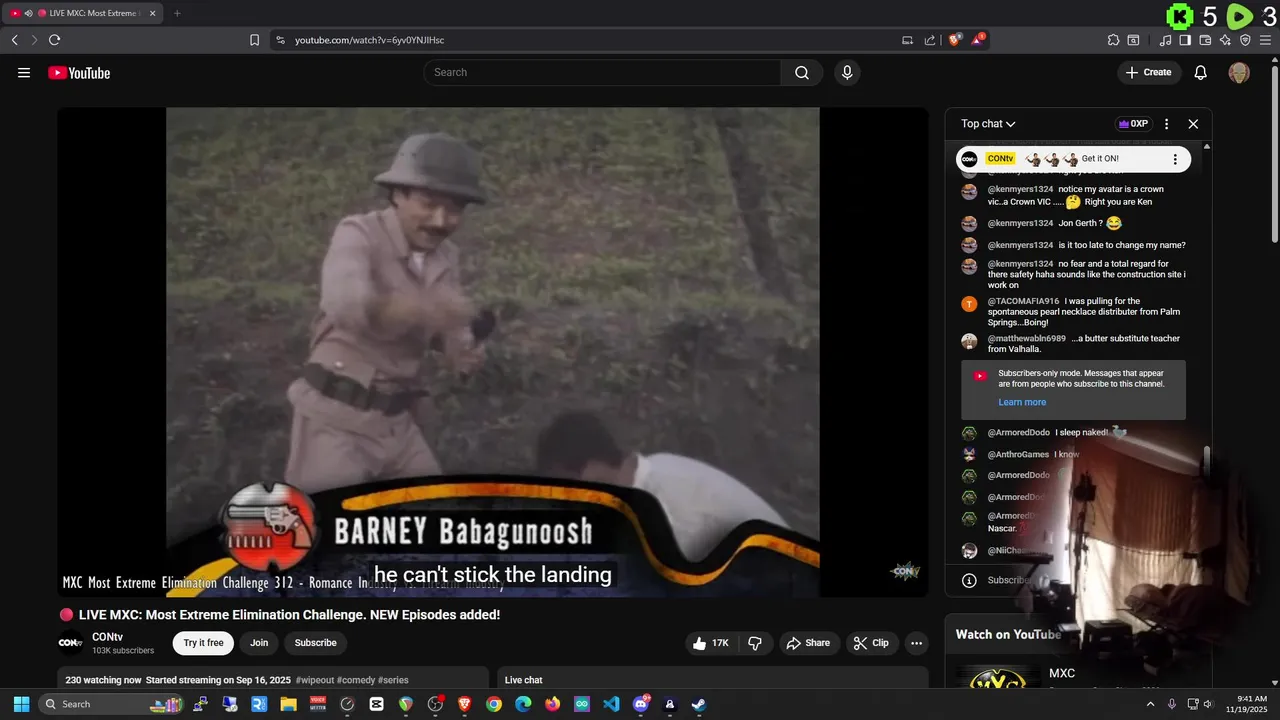Screen dimensions: 1280x720
Task: Open the Windows Start menu
Action: (21, 704)
